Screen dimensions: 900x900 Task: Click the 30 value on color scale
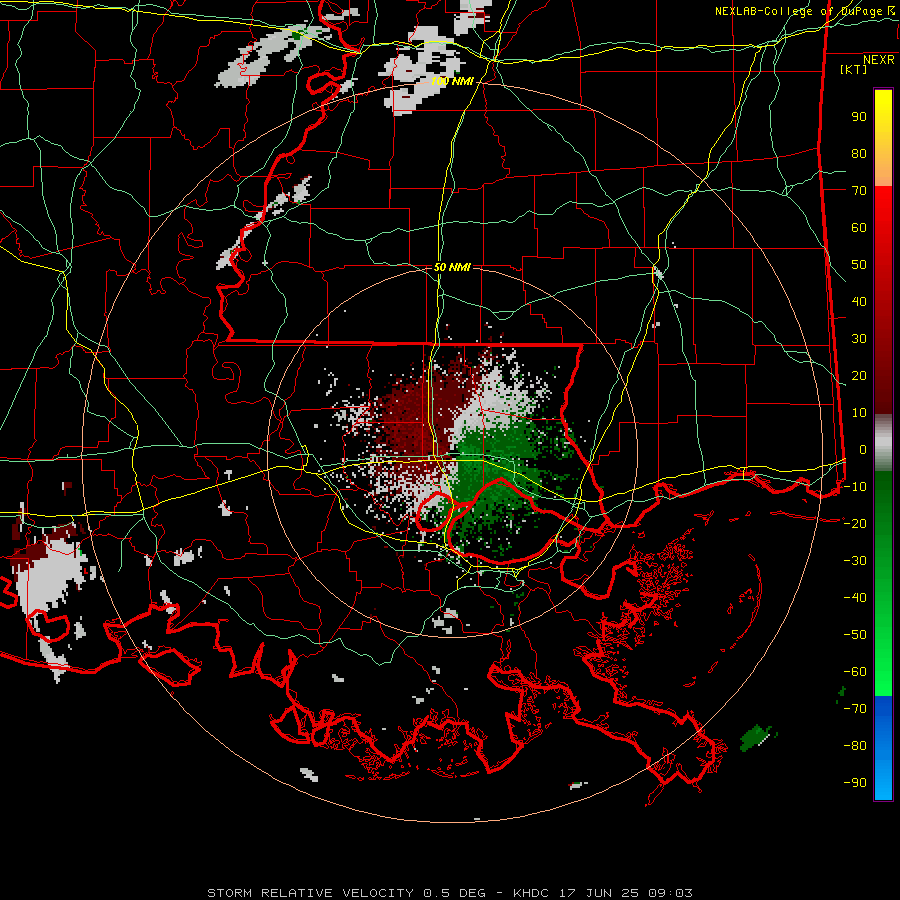tap(859, 339)
